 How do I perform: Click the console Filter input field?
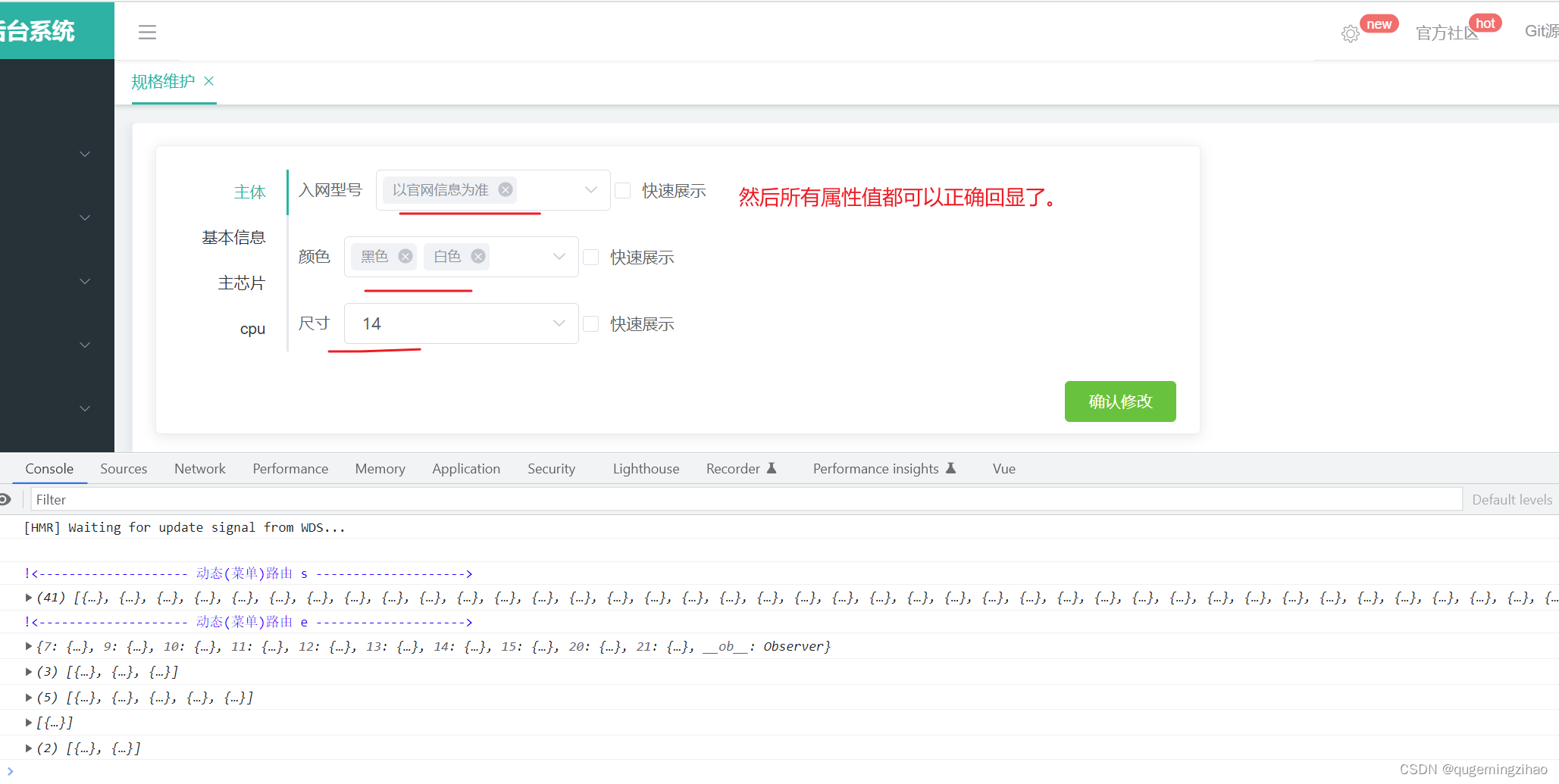(x=747, y=499)
